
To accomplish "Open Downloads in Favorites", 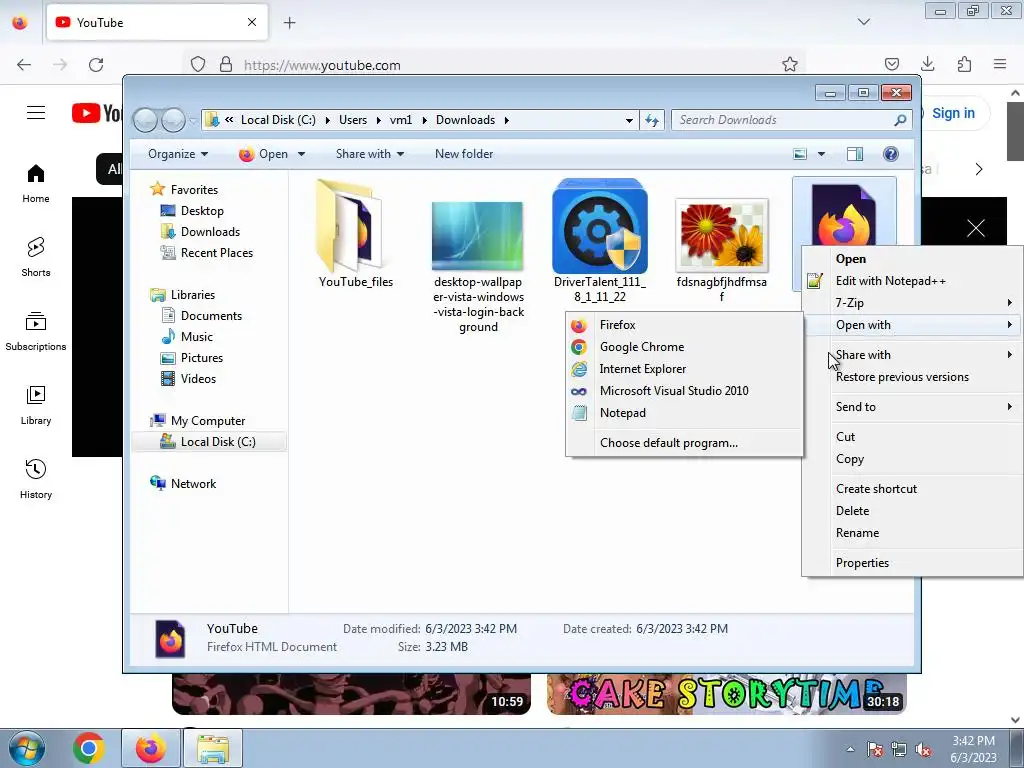I will 210,232.
